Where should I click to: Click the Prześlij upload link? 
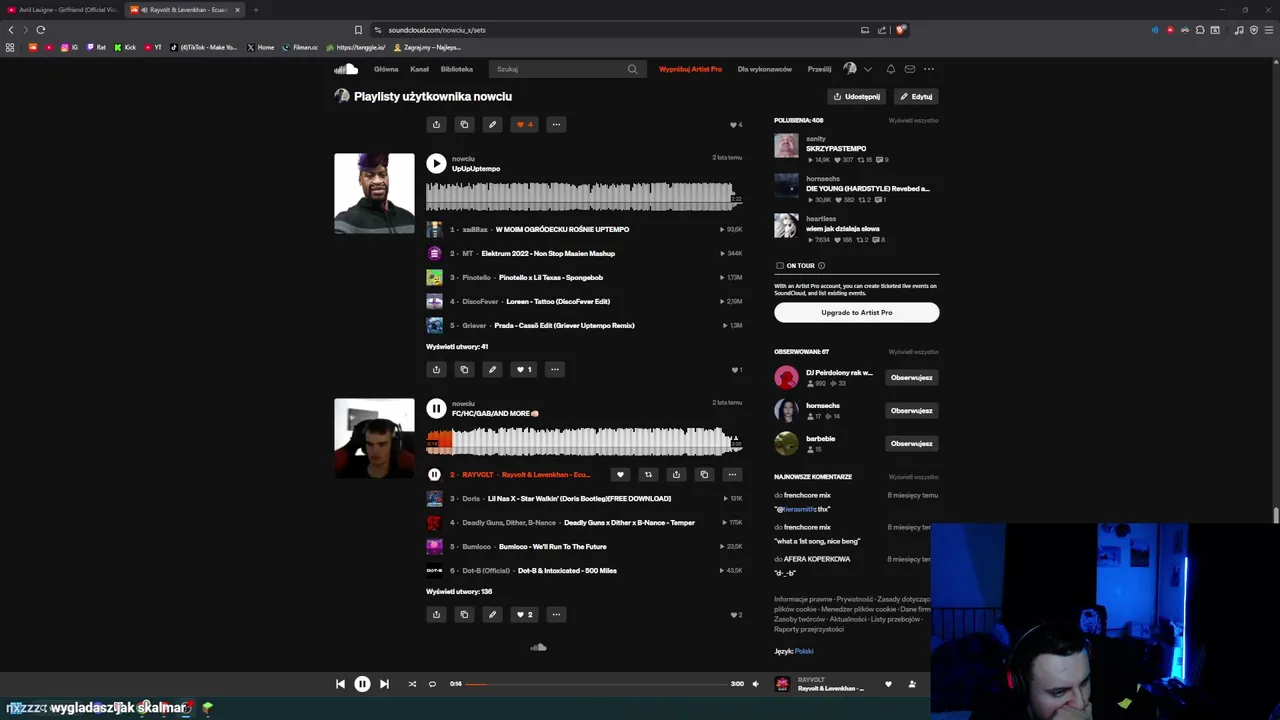[x=819, y=69]
